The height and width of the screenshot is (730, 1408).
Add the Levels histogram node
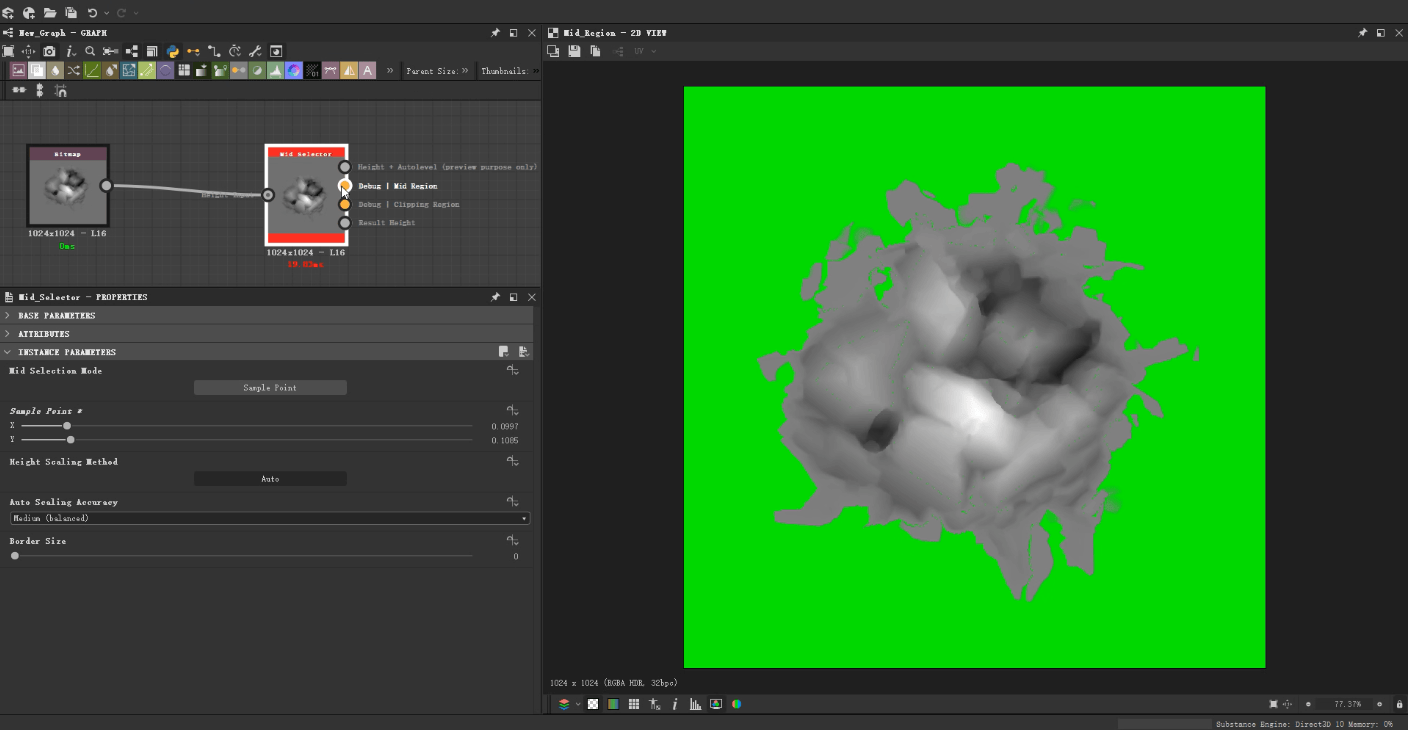coord(275,70)
